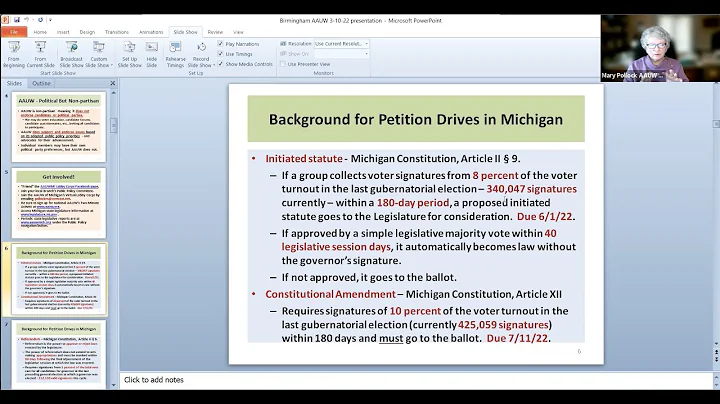Select the Slides pane tab
The width and height of the screenshot is (720, 404).
[x=14, y=83]
